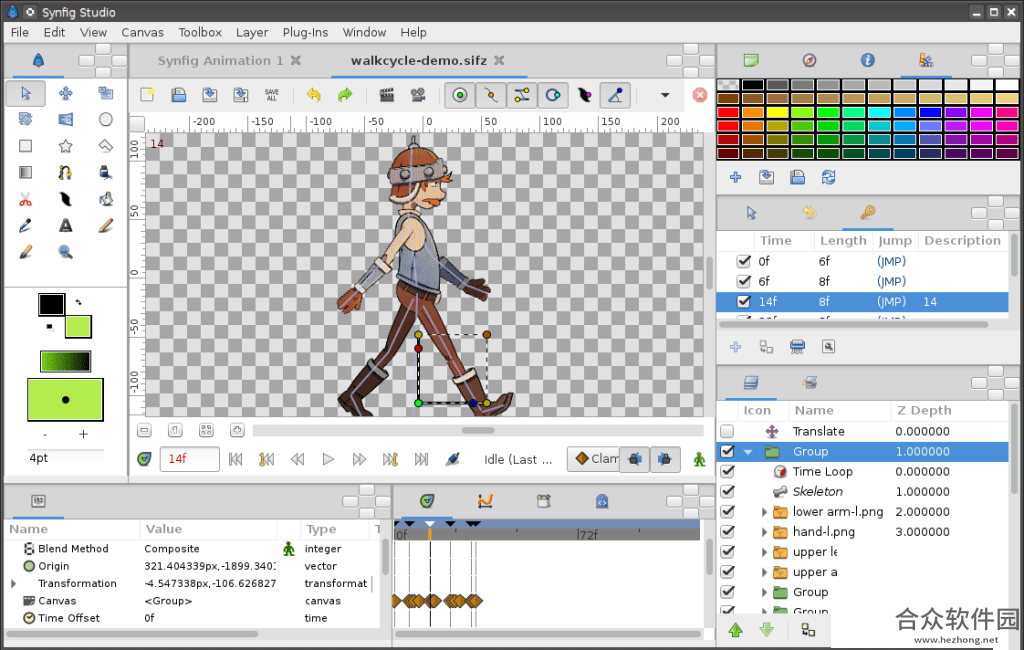Click the black outline color swatch
The image size is (1024, 650).
(x=51, y=304)
